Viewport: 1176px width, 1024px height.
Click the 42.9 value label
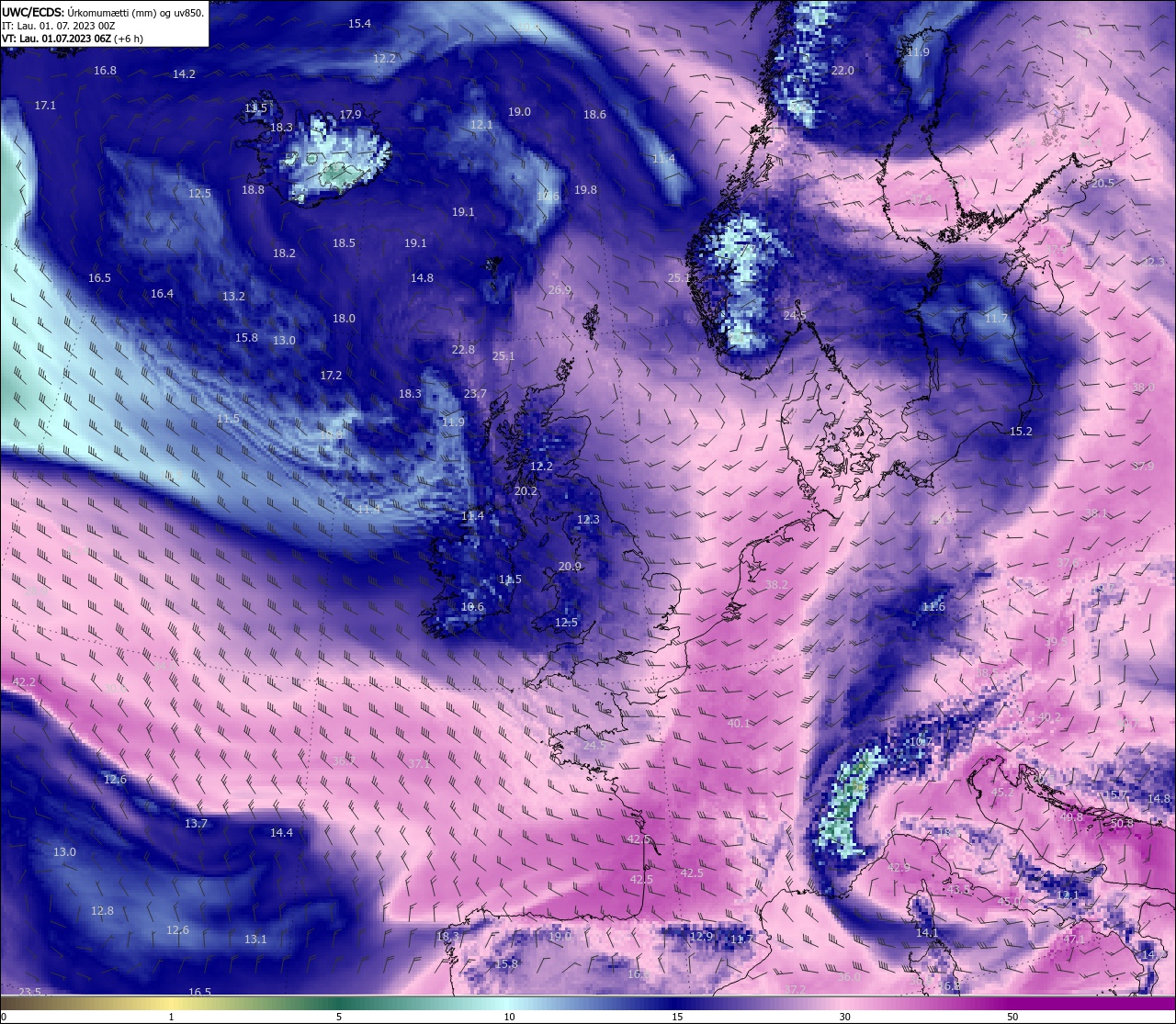(x=898, y=868)
